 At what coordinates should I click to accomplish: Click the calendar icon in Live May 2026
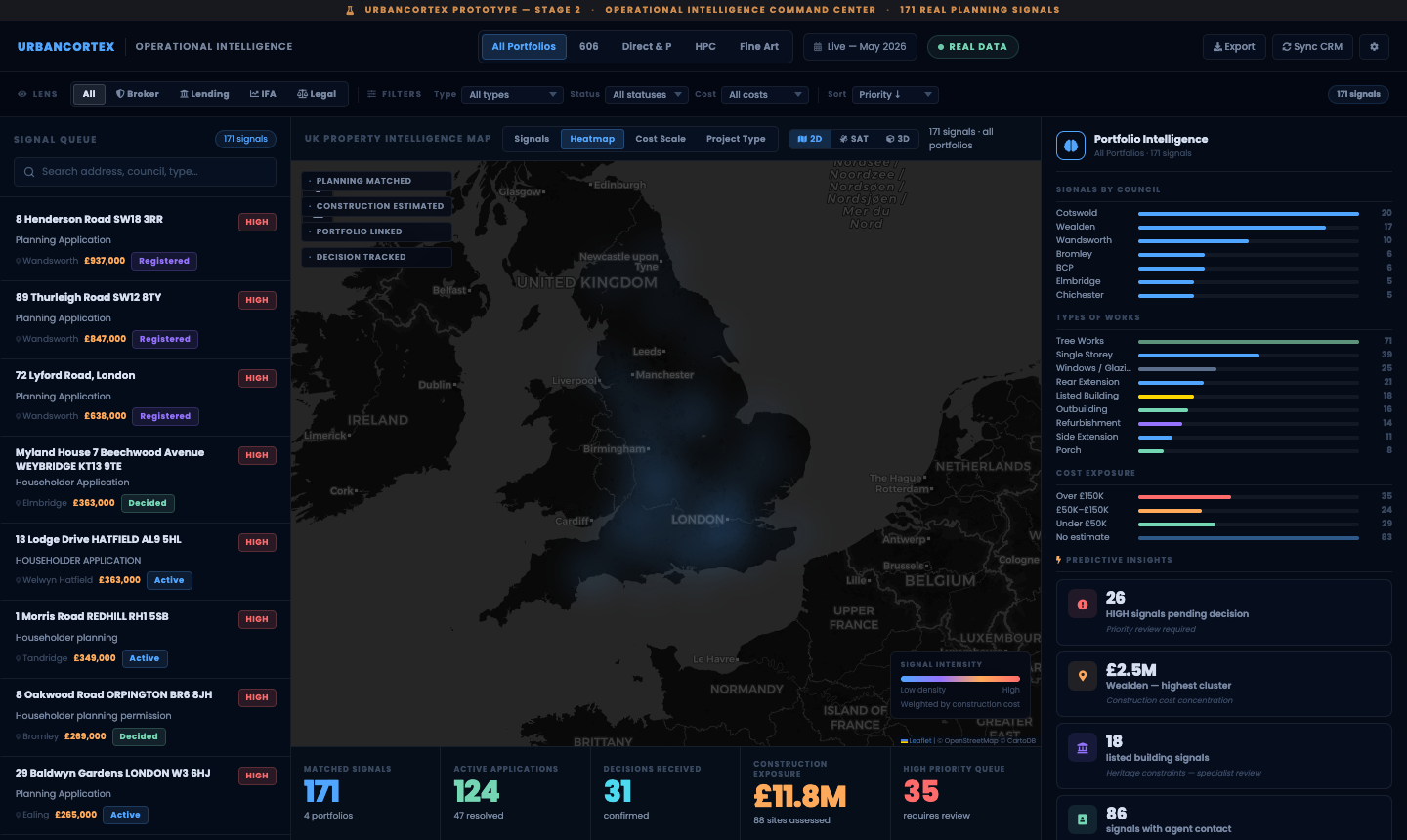[x=819, y=47]
